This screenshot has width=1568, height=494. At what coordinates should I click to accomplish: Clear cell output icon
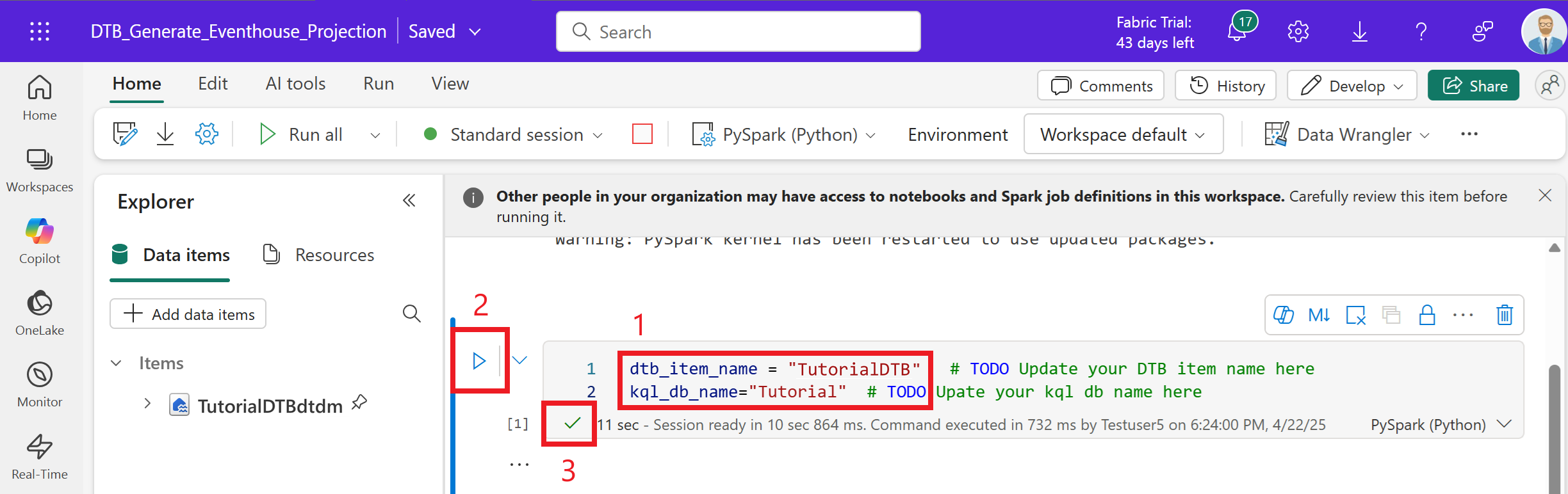tap(1355, 315)
